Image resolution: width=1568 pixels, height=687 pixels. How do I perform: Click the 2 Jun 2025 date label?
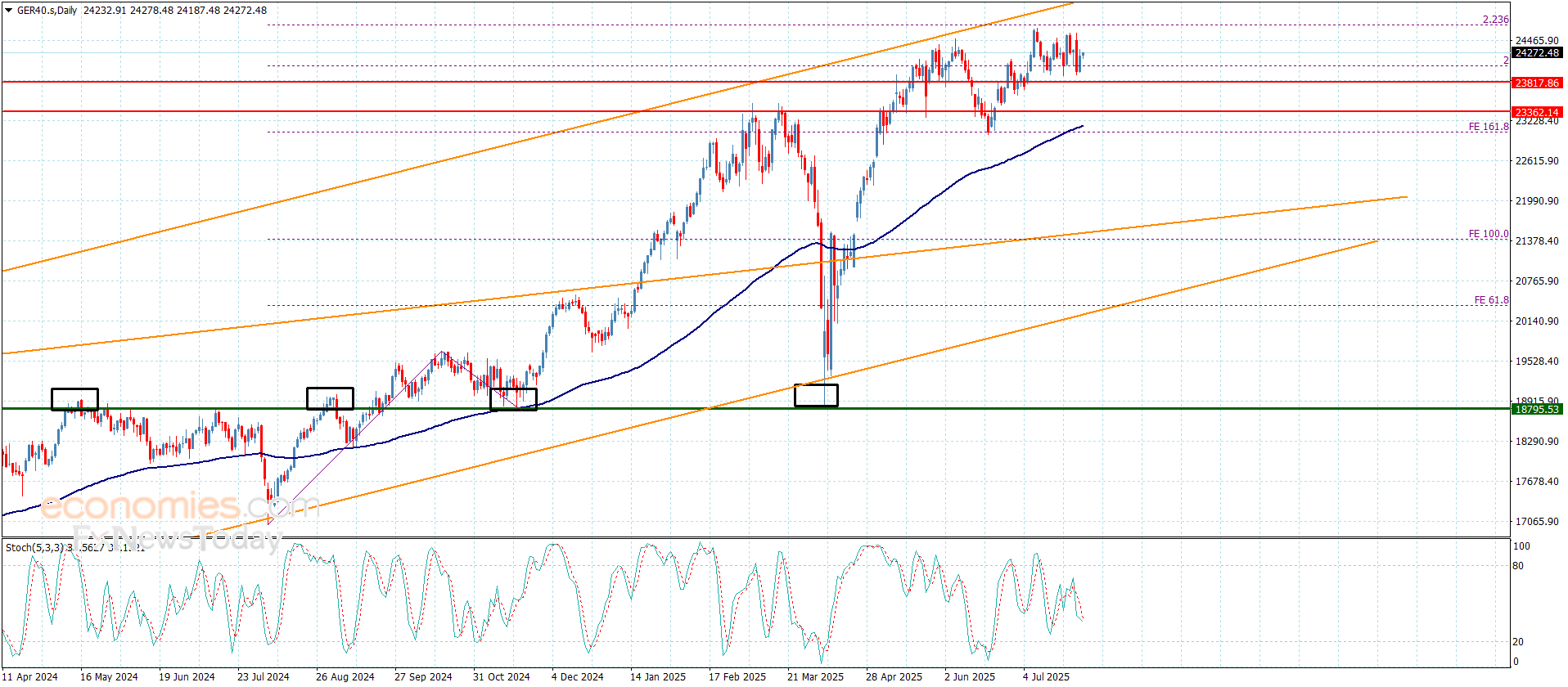click(x=970, y=676)
